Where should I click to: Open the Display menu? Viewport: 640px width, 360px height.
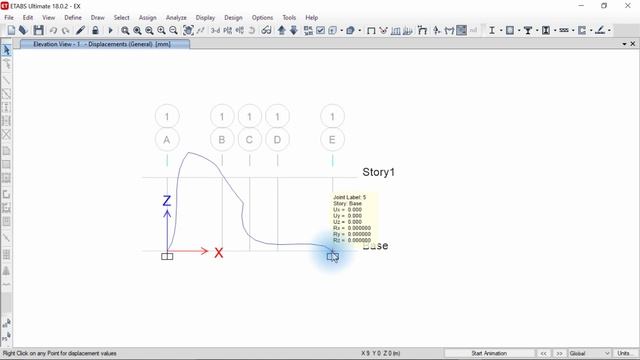pyautogui.click(x=205, y=18)
